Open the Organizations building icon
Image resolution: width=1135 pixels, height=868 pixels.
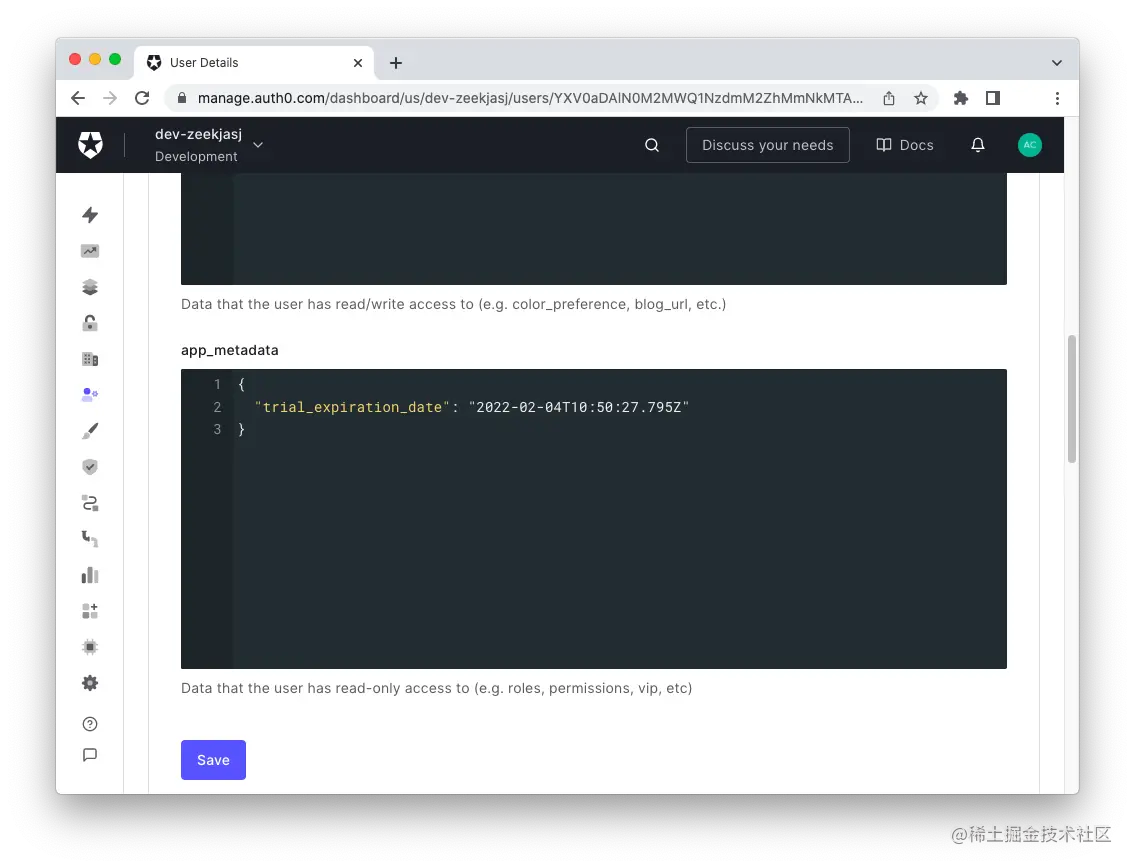(x=90, y=358)
